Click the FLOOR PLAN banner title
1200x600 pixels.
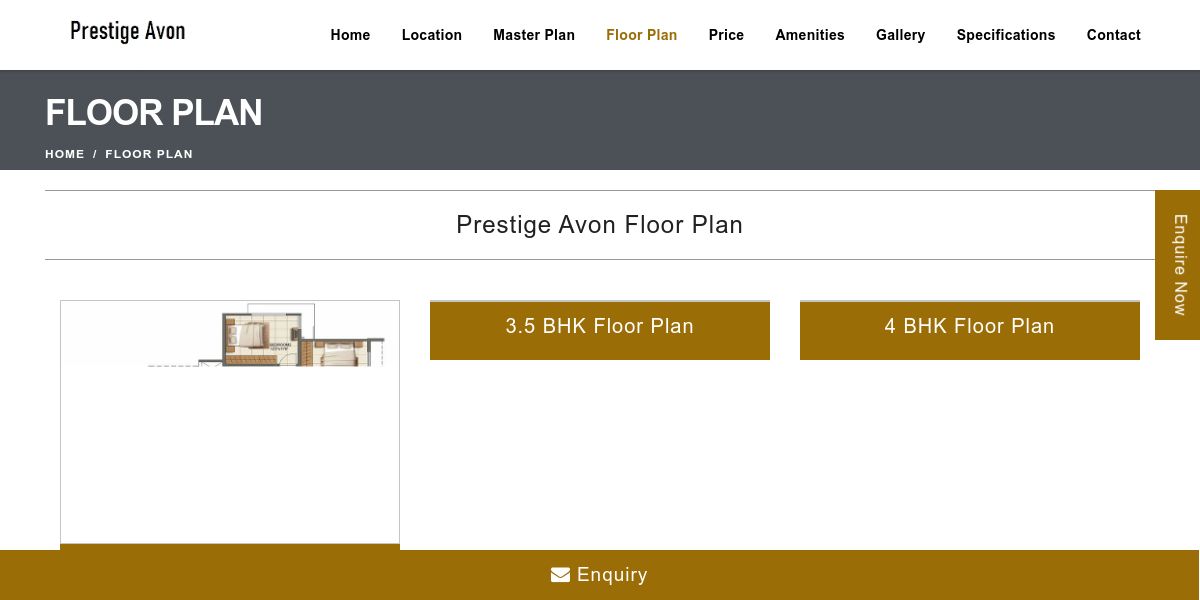(x=154, y=113)
